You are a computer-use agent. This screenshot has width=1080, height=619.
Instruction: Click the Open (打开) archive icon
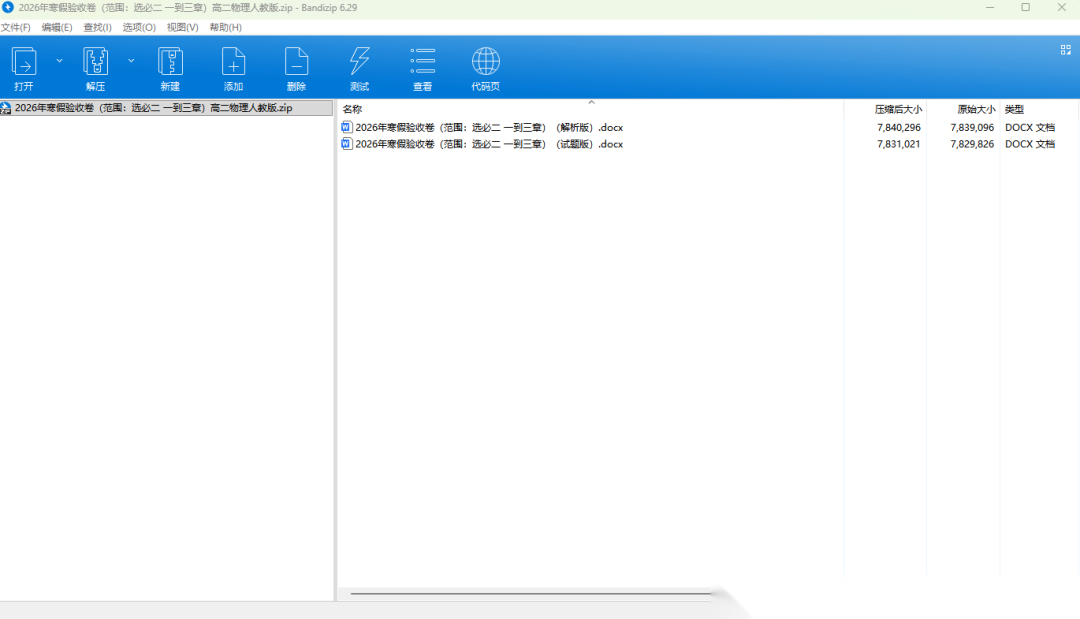coord(24,62)
